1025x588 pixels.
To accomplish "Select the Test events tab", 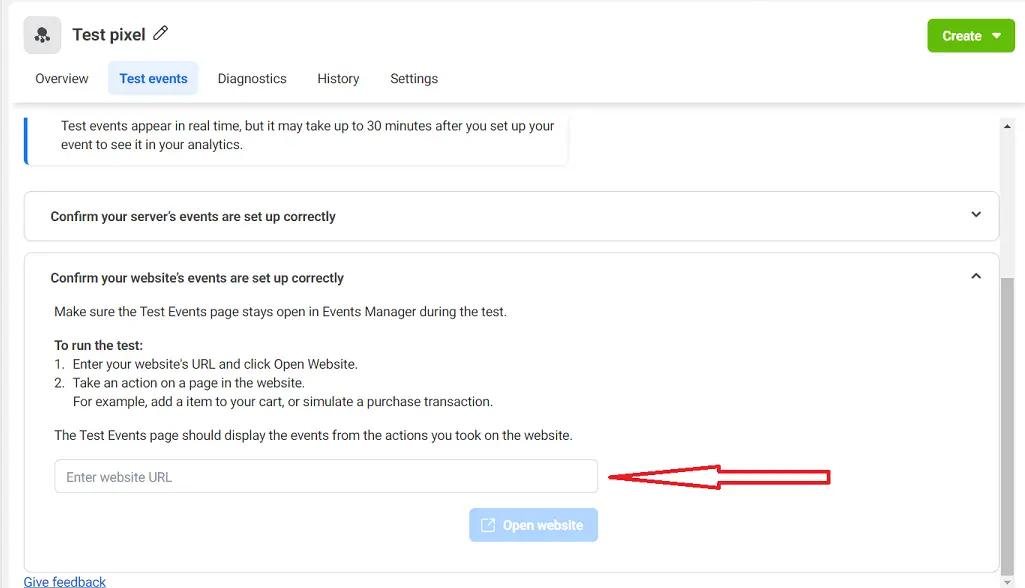I will (x=153, y=78).
